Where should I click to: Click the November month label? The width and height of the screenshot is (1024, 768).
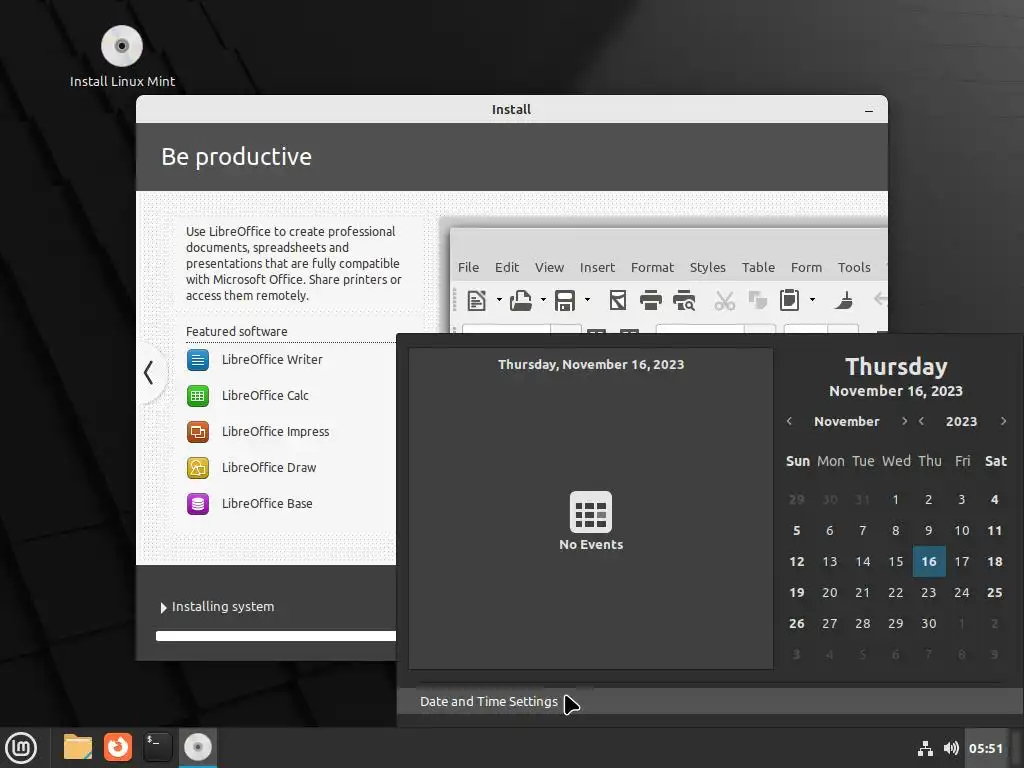[846, 421]
